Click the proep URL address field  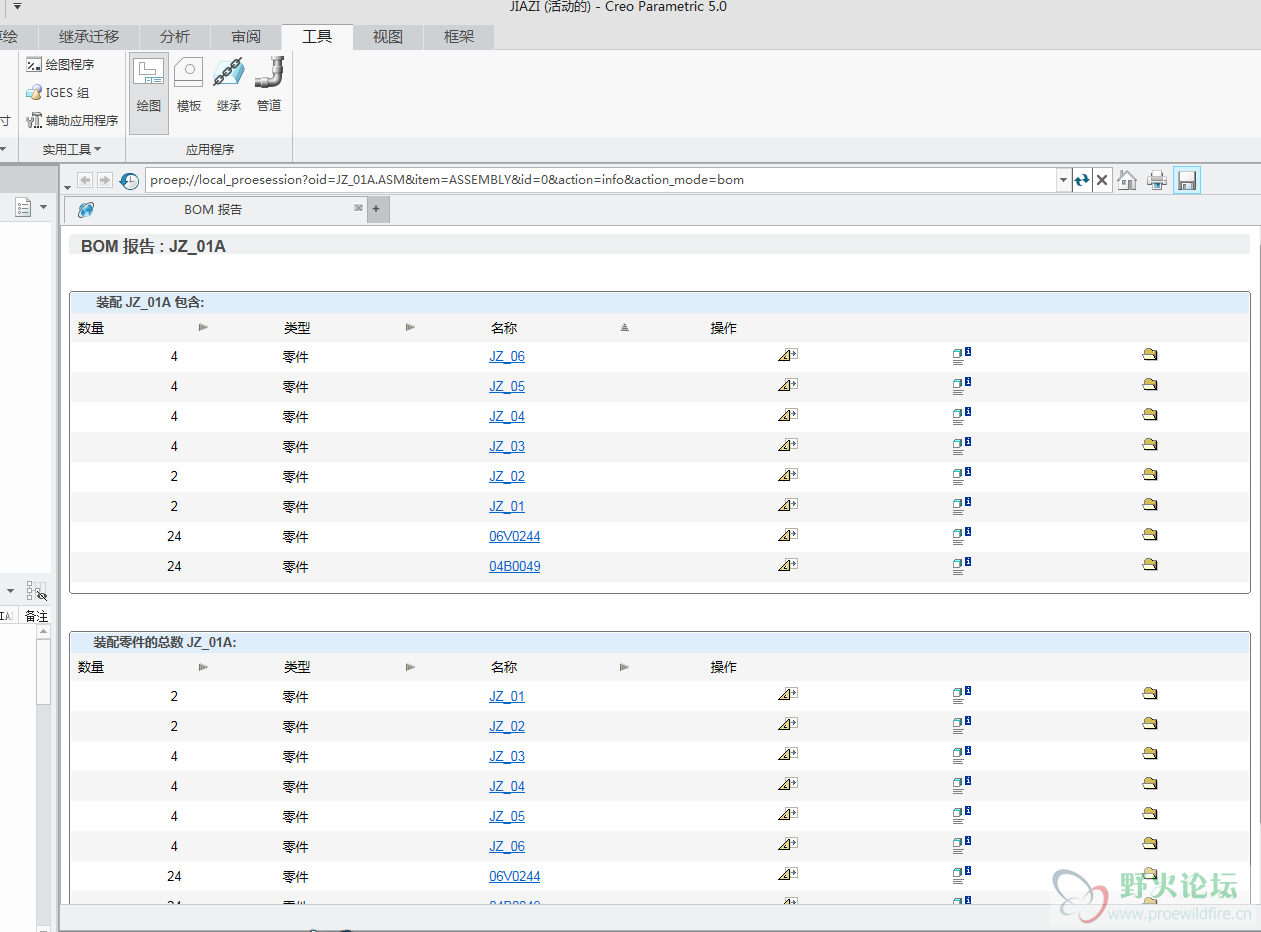pos(600,181)
